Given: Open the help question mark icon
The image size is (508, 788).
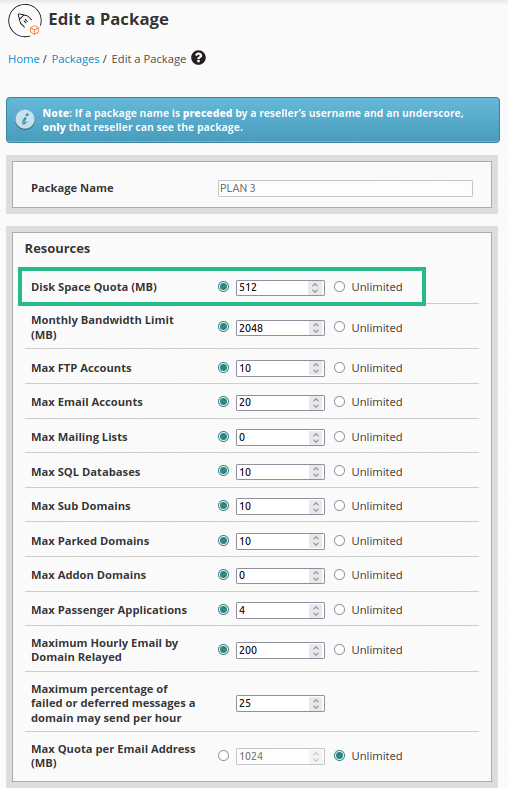Looking at the screenshot, I should (198, 58).
